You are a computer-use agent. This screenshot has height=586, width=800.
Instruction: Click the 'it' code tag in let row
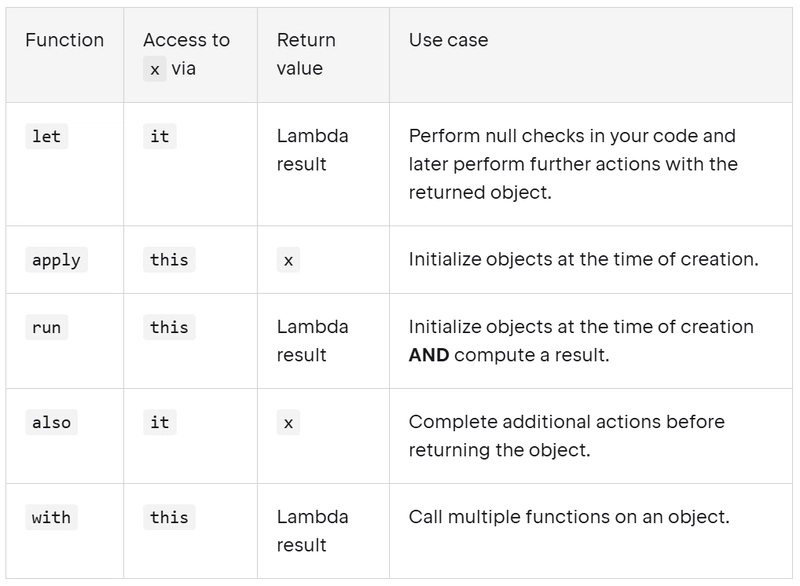[160, 137]
